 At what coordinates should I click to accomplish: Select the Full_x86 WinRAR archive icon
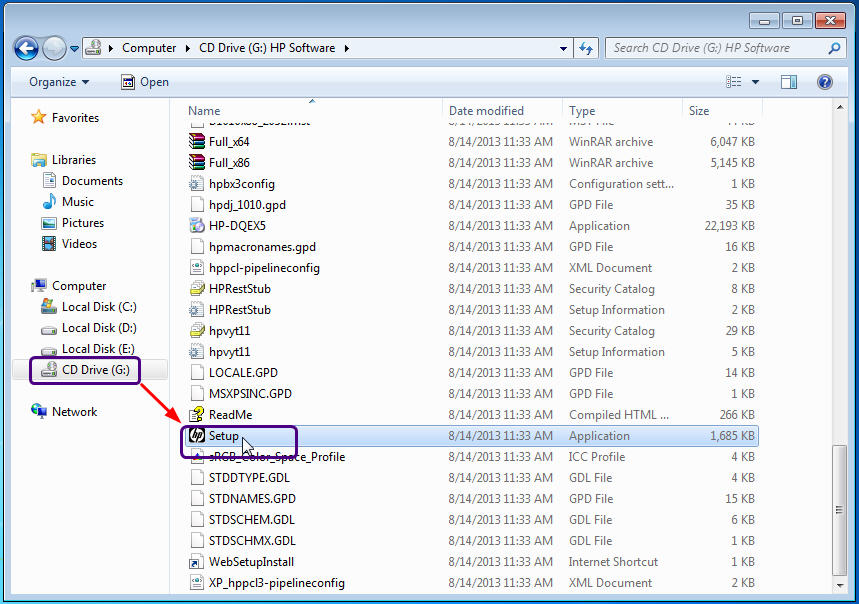197,163
